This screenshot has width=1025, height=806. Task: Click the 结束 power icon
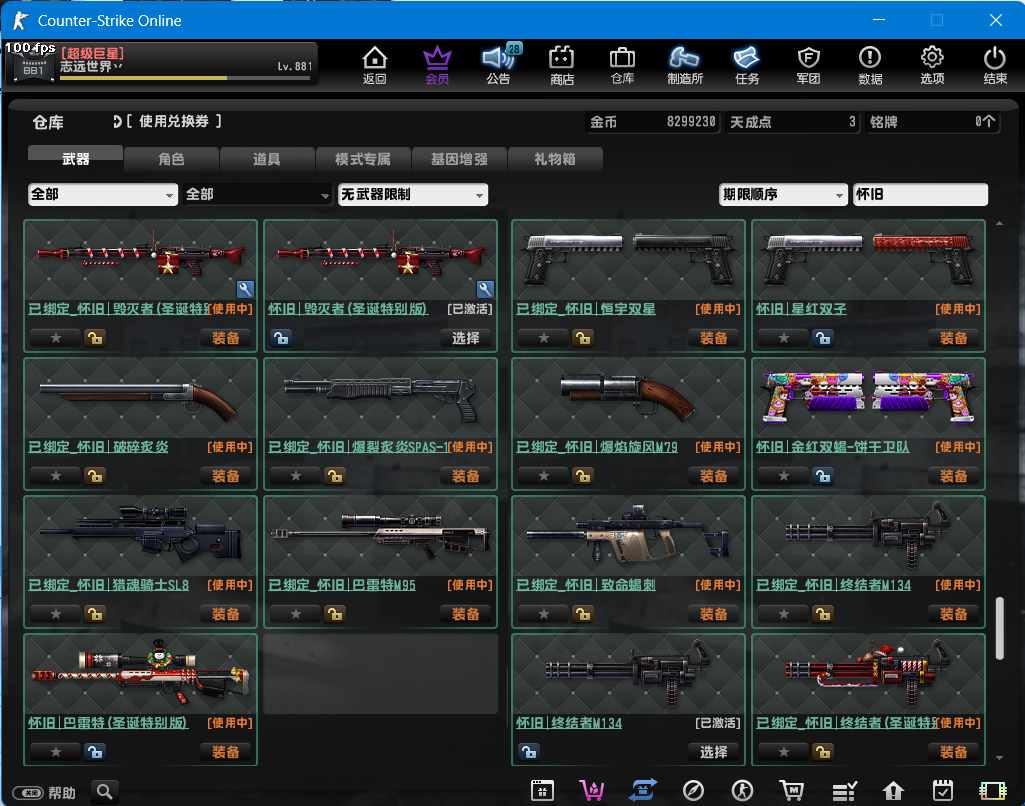coord(994,65)
